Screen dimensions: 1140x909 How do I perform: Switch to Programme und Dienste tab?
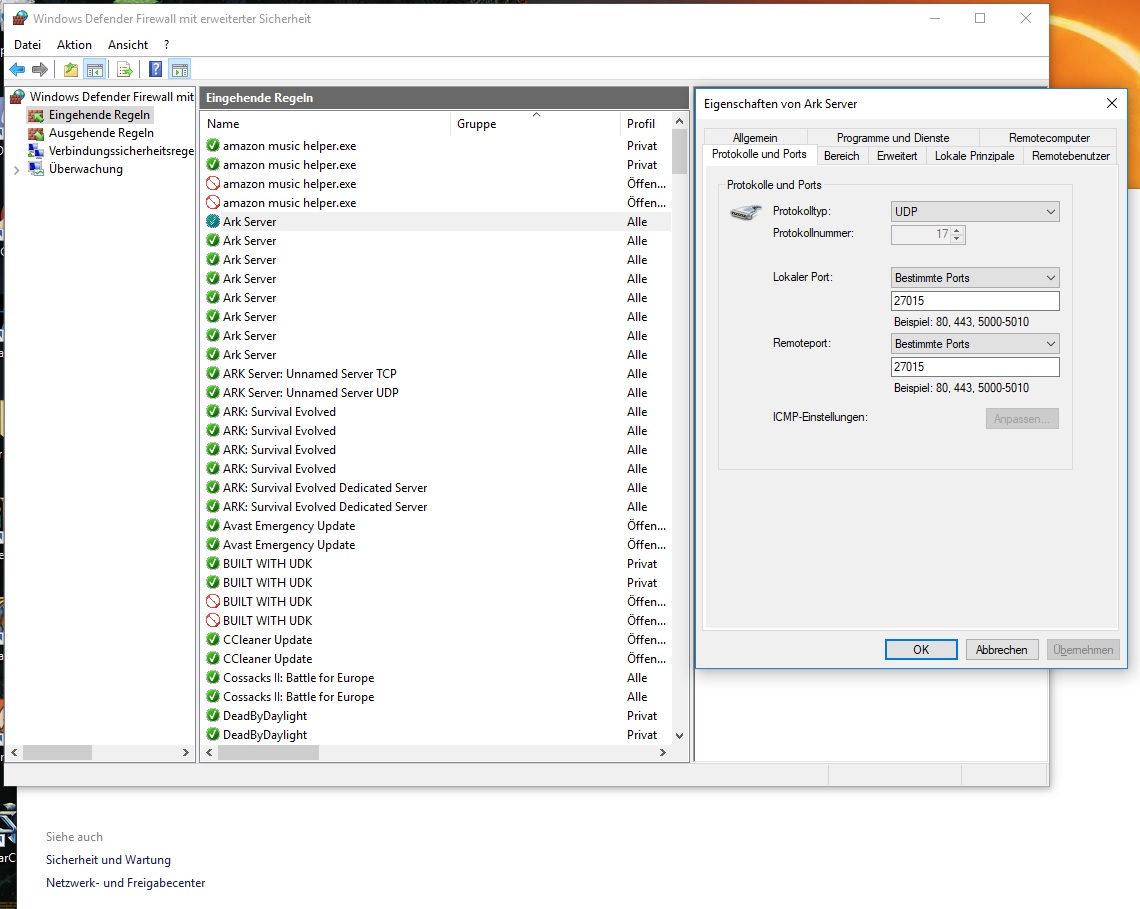(x=893, y=137)
